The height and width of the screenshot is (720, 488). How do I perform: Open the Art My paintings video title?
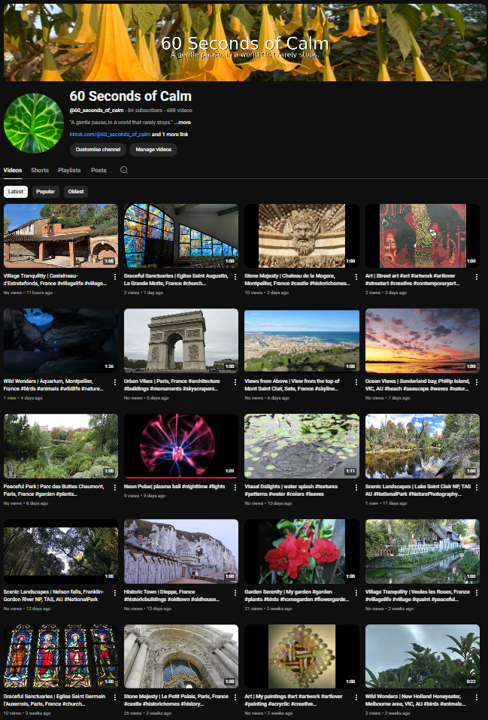293,700
